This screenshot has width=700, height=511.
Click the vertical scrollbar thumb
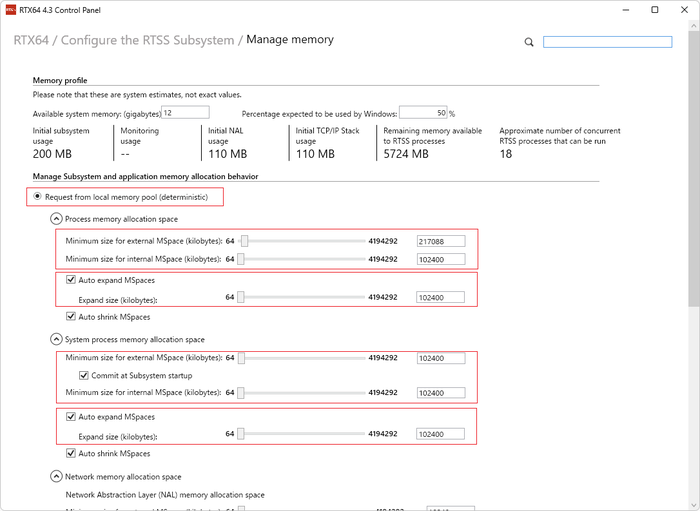pyautogui.click(x=694, y=169)
